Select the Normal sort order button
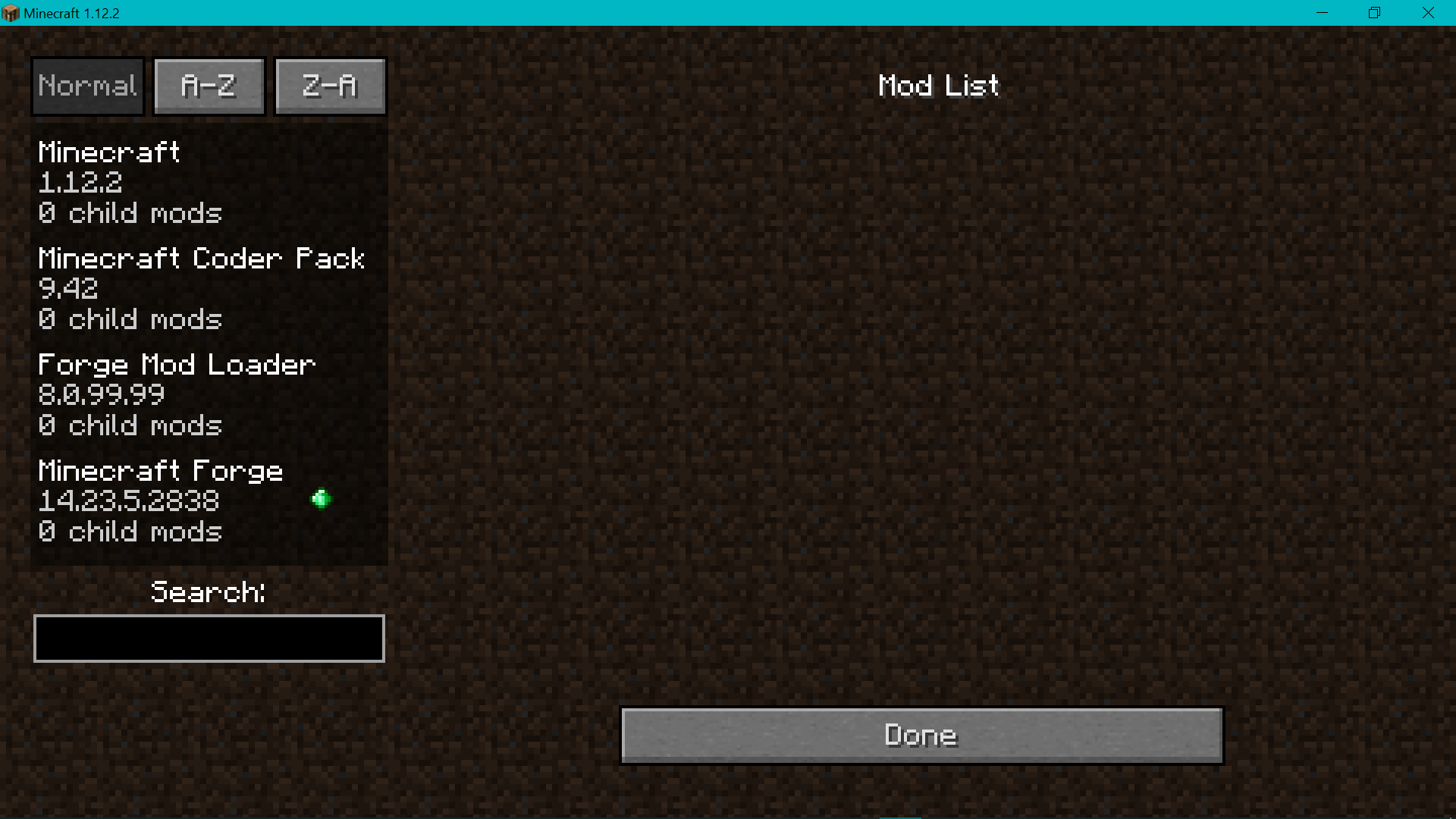Screen dimensions: 1456x819 pos(88,86)
